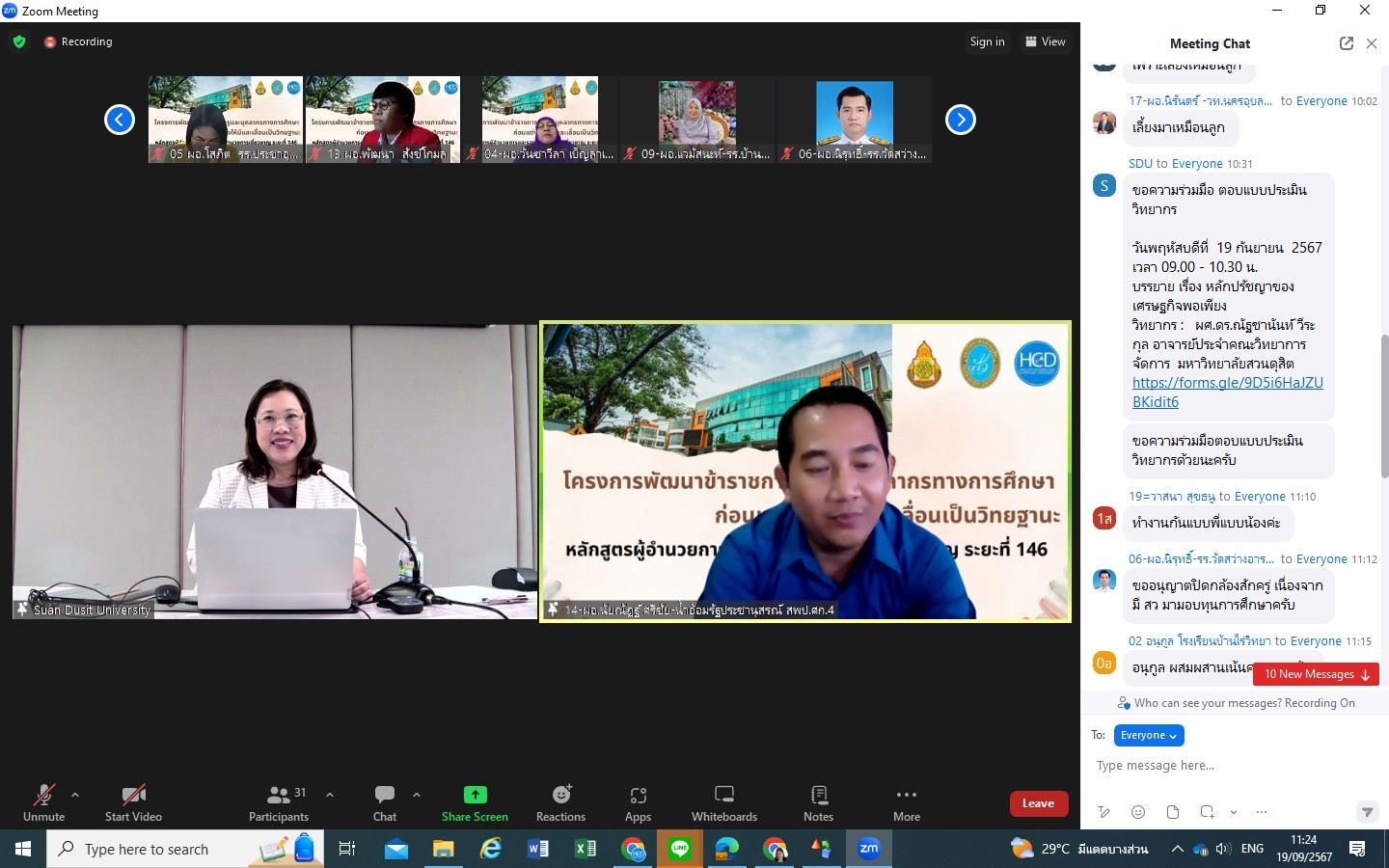Select thumbnail of 04 participant
This screenshot has height=868, width=1389.
(x=540, y=120)
